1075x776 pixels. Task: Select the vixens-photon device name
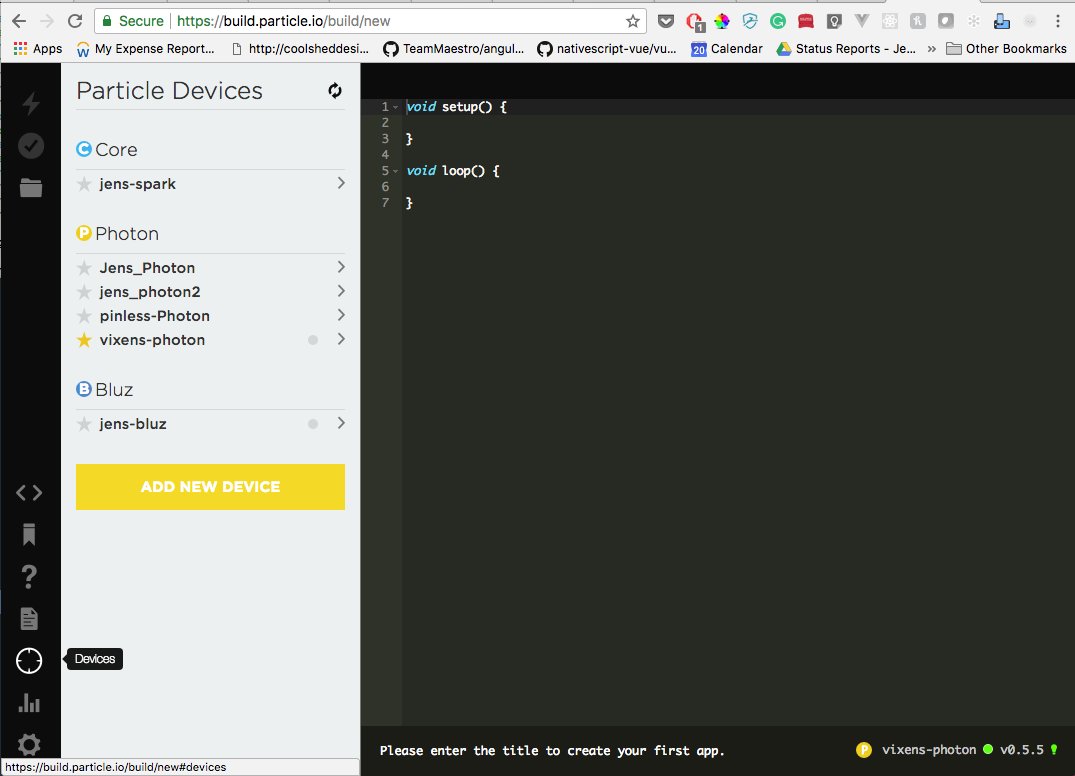tap(152, 340)
